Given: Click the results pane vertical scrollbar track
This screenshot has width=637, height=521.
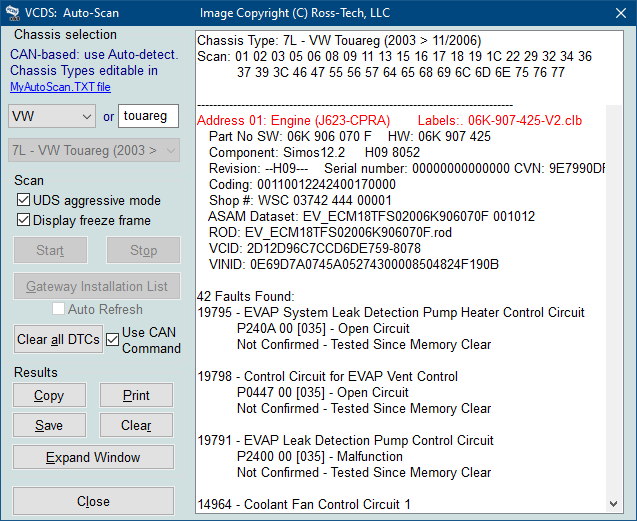Looking at the screenshot, I should (x=613, y=301).
